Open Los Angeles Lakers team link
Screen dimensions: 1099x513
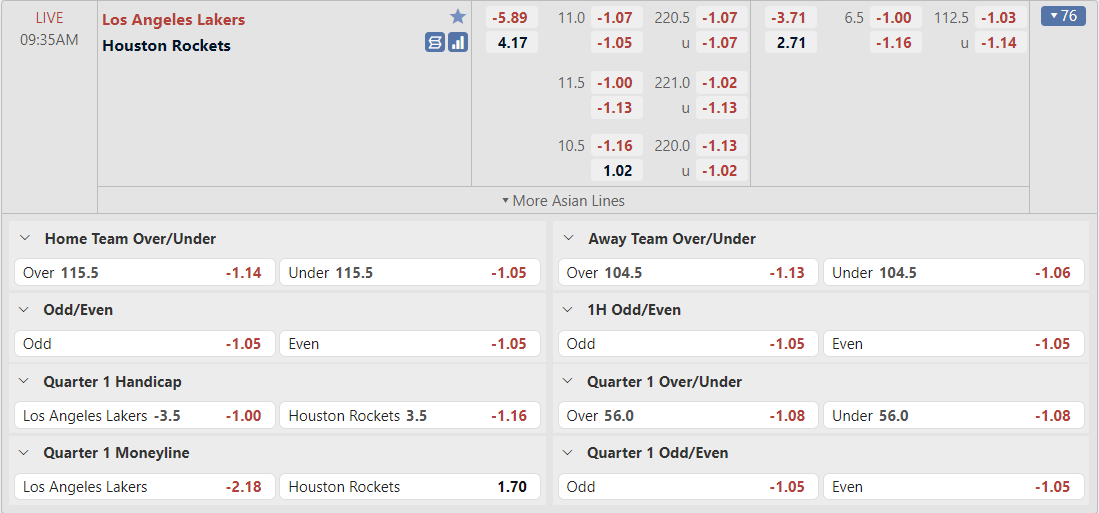pos(173,19)
